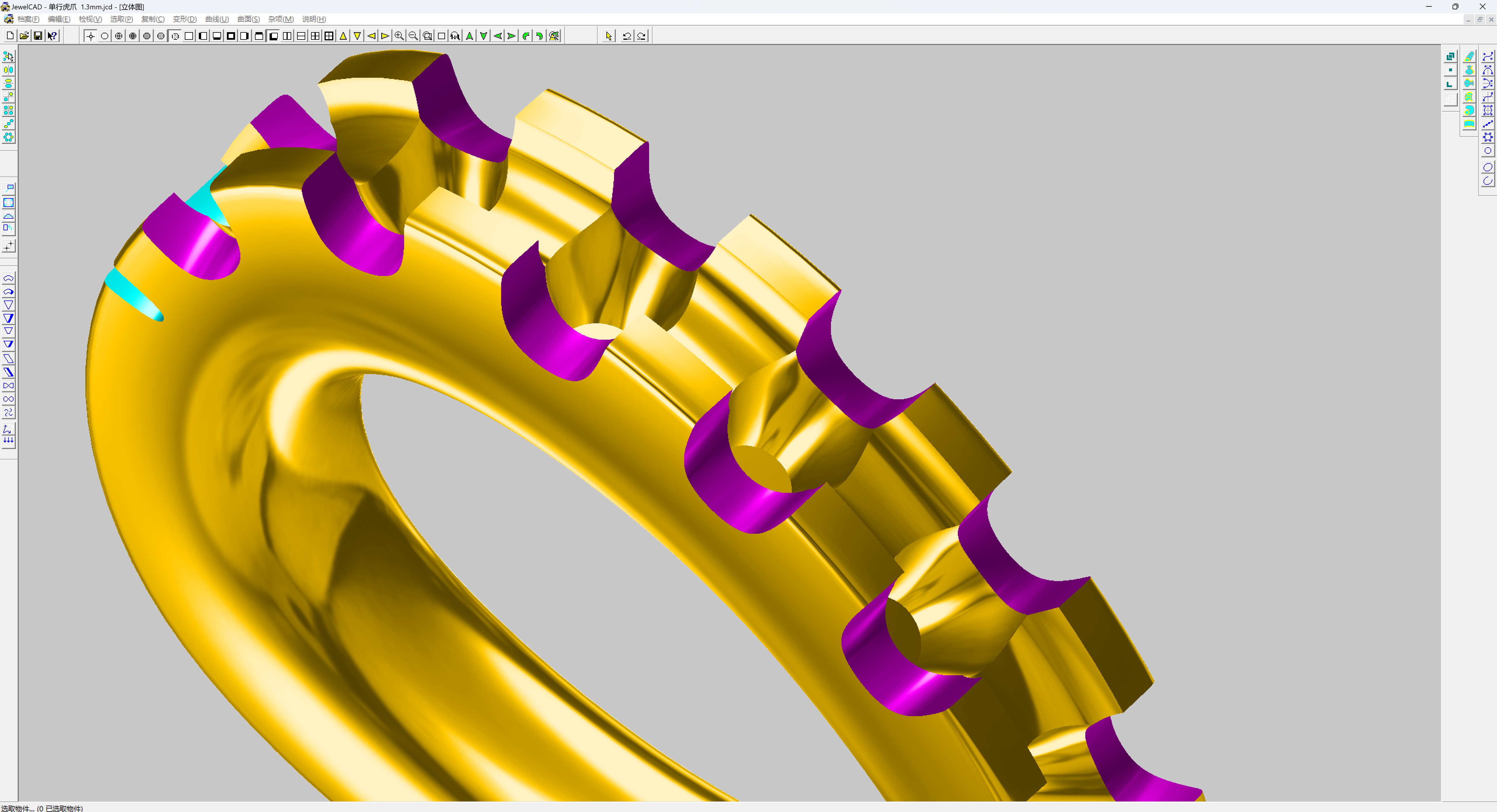Click the diagonal dots linear copy tool

coord(9,124)
